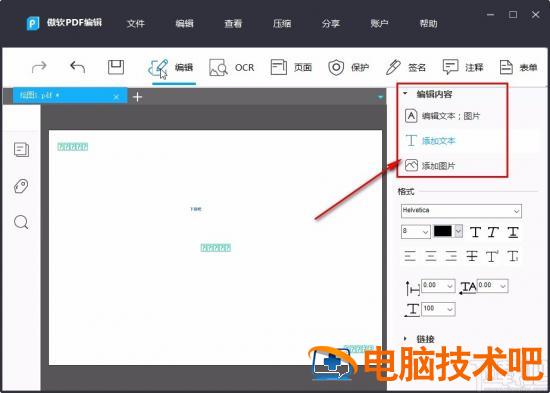Save the document with the floppy disk icon
The height and width of the screenshot is (393, 550).
click(x=116, y=67)
